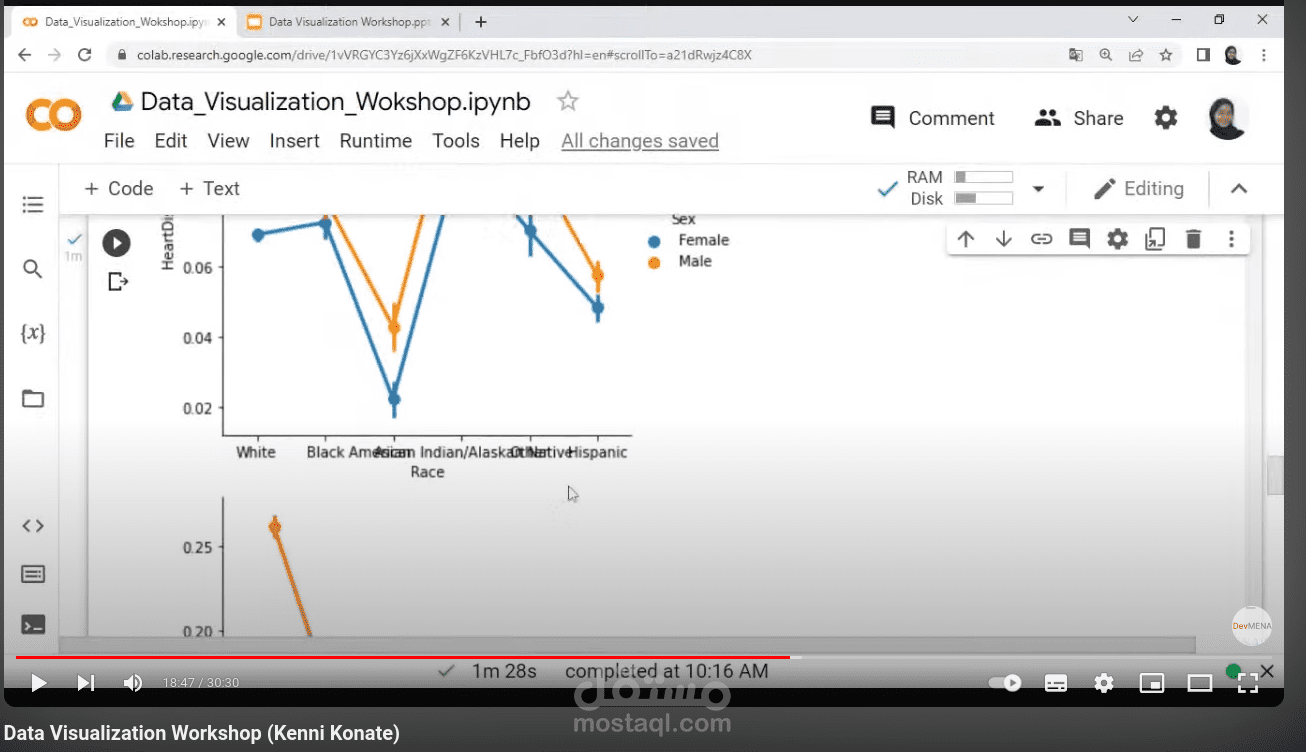Viewport: 1306px width, 752px height.
Task: Open the tab search chevron in Chrome
Action: click(1133, 20)
